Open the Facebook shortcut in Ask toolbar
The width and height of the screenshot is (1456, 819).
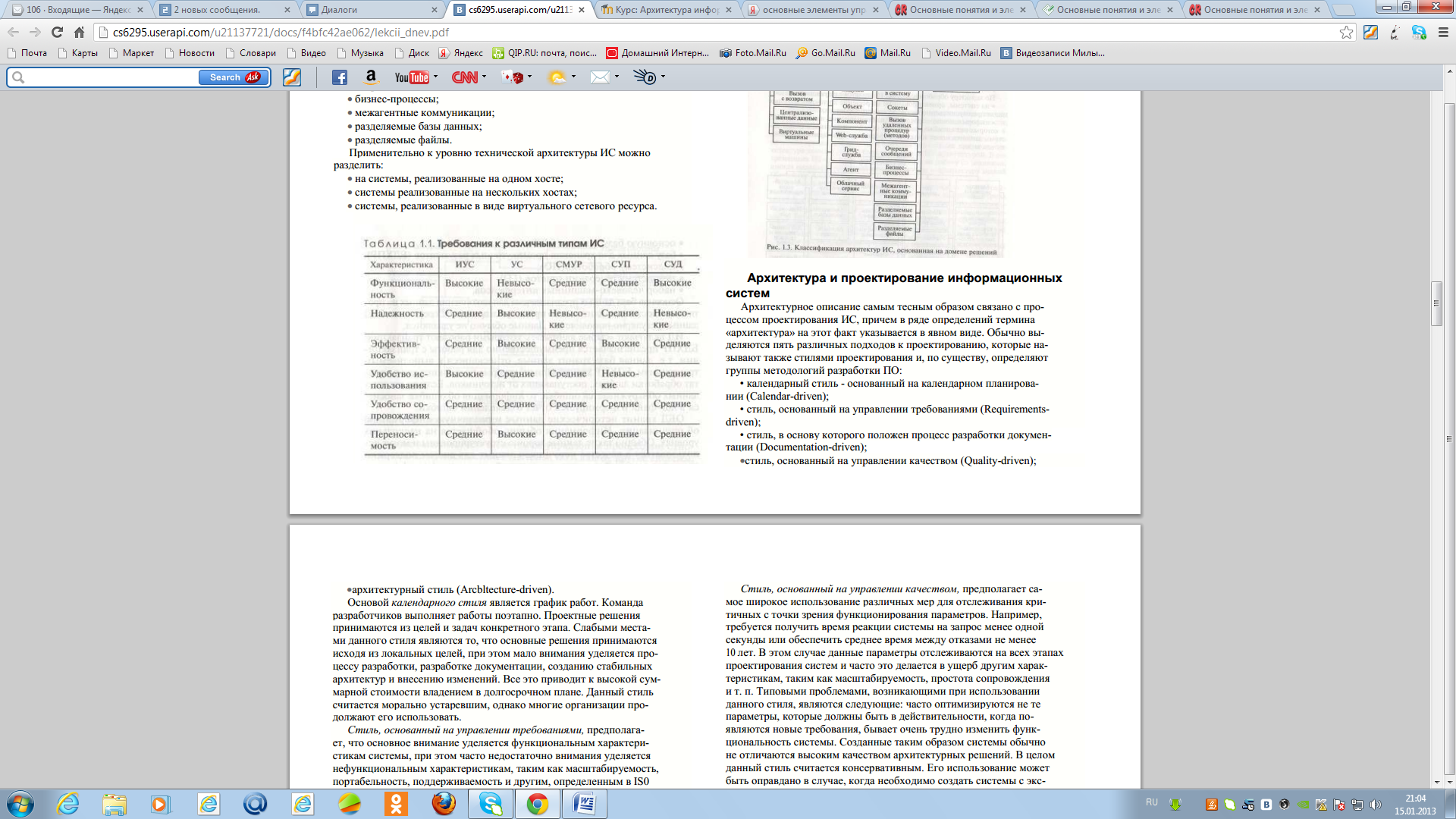339,77
